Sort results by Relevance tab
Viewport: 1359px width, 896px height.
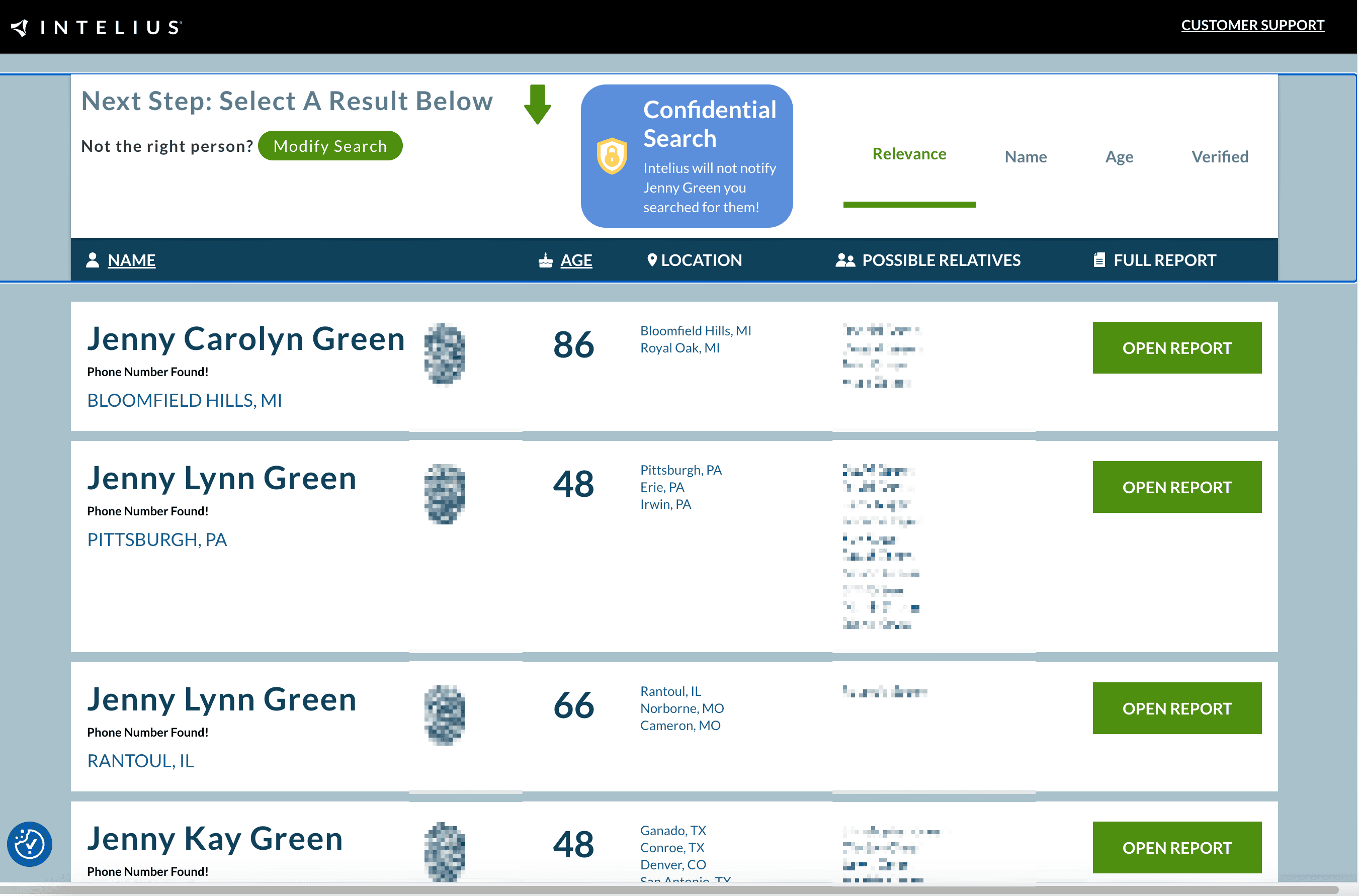click(x=909, y=154)
